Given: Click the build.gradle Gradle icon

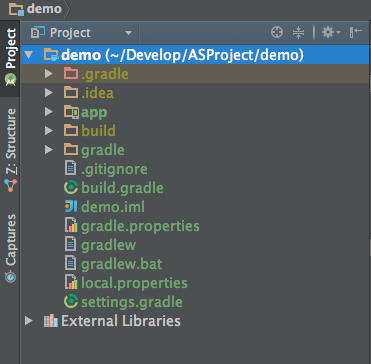Looking at the screenshot, I should point(71,188).
